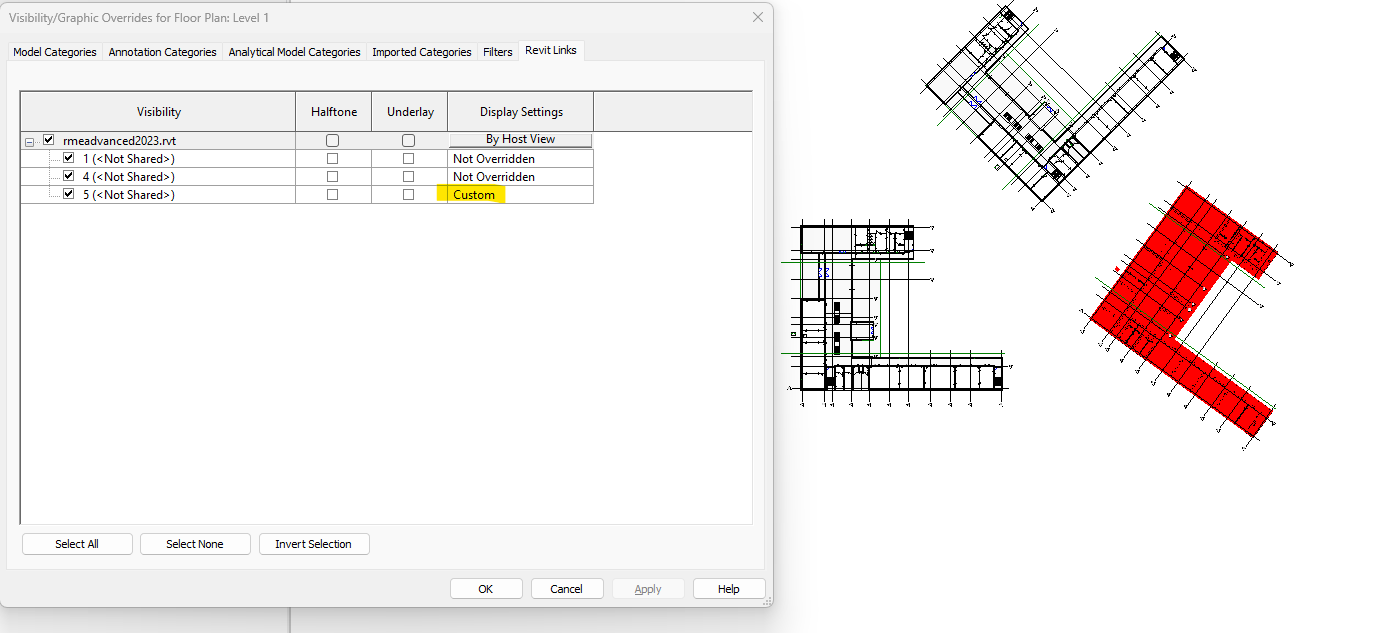This screenshot has height=633, width=1377.
Task: Enable Underlay for link instance 5
Action: coord(408,194)
